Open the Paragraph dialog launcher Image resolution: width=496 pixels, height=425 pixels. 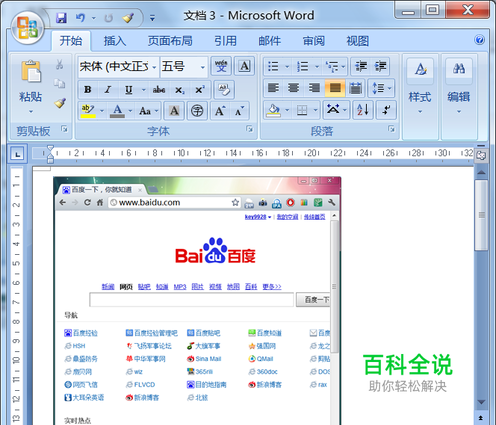tap(391, 128)
